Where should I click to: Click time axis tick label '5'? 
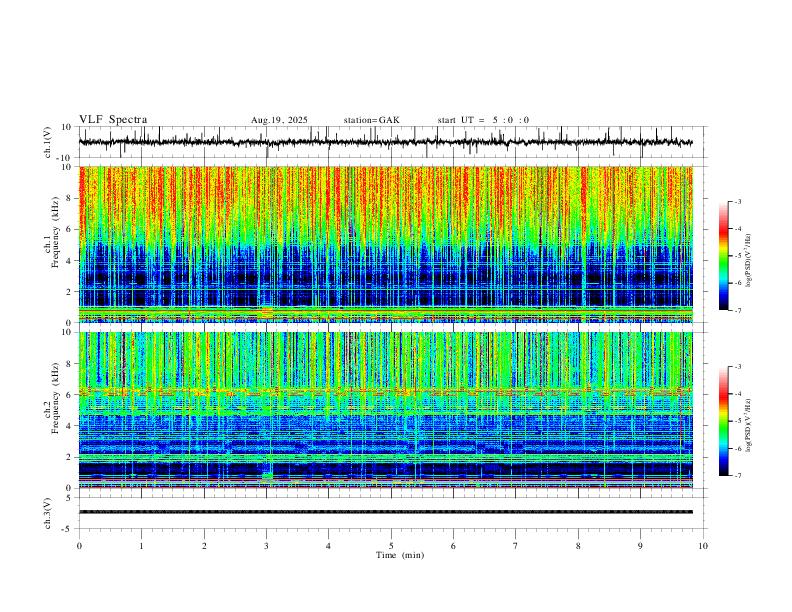tap(391, 546)
